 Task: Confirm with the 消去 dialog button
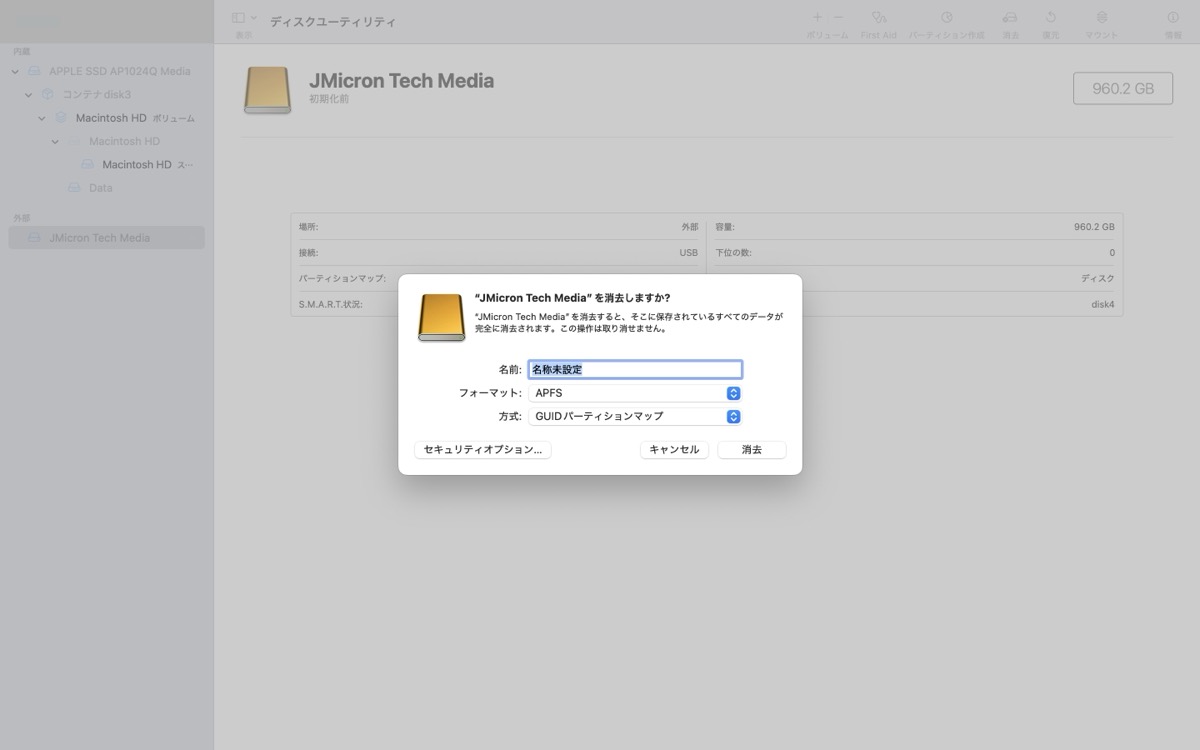(x=752, y=450)
